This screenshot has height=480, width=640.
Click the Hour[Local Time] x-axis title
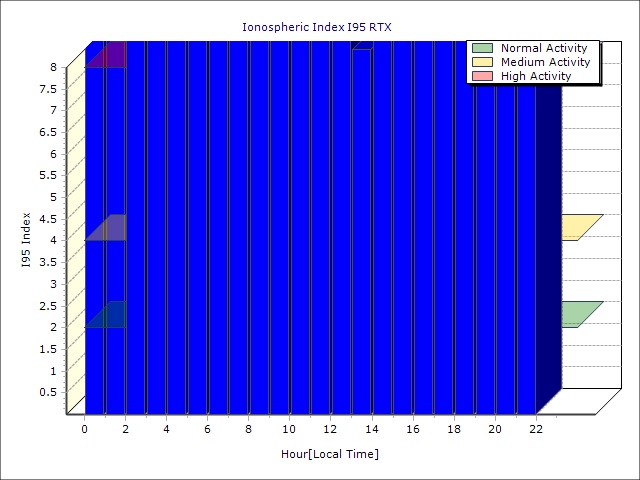tap(330, 454)
